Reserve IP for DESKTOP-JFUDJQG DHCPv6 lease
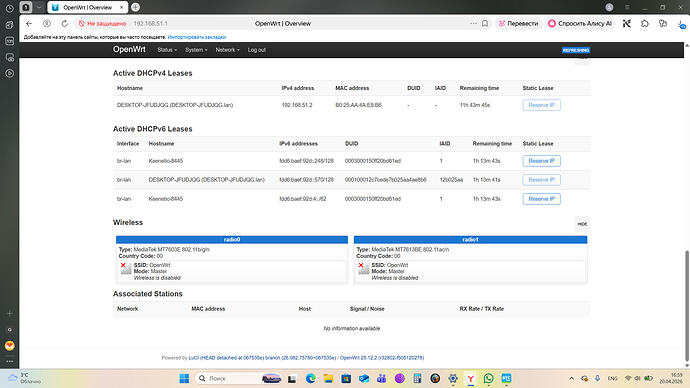Image resolution: width=690 pixels, height=388 pixels. click(x=541, y=180)
